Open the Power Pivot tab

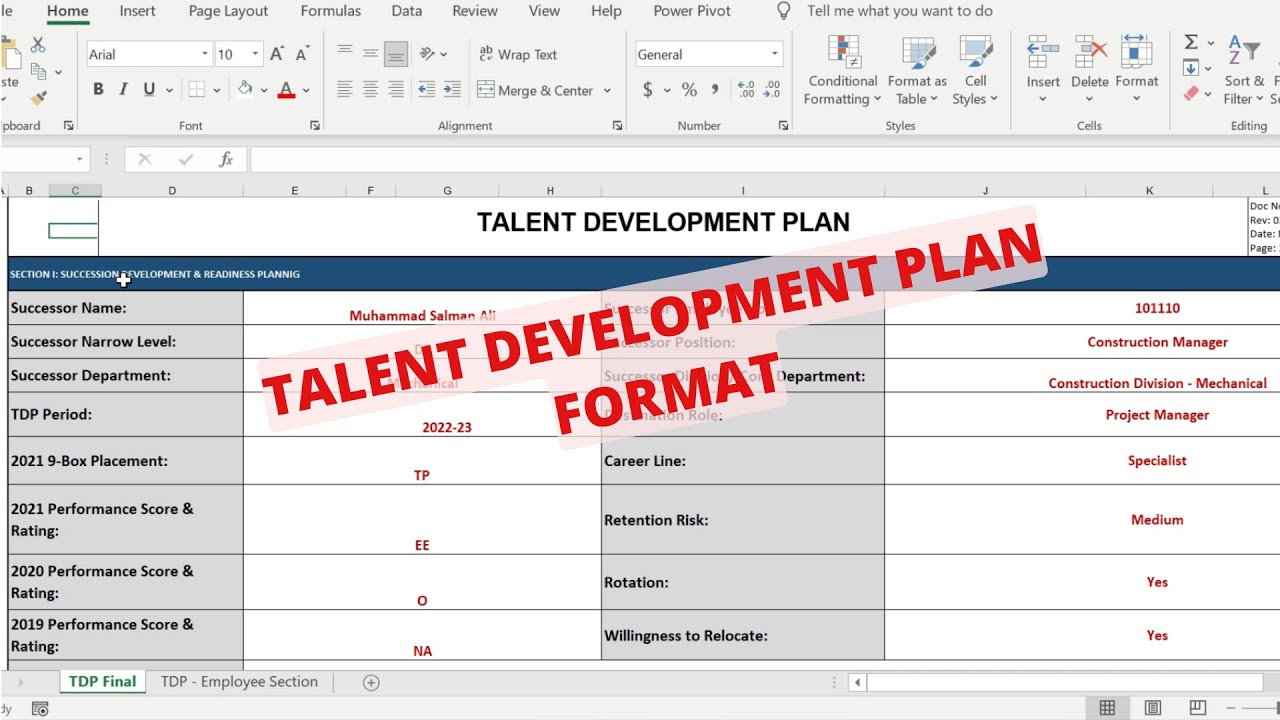point(692,11)
